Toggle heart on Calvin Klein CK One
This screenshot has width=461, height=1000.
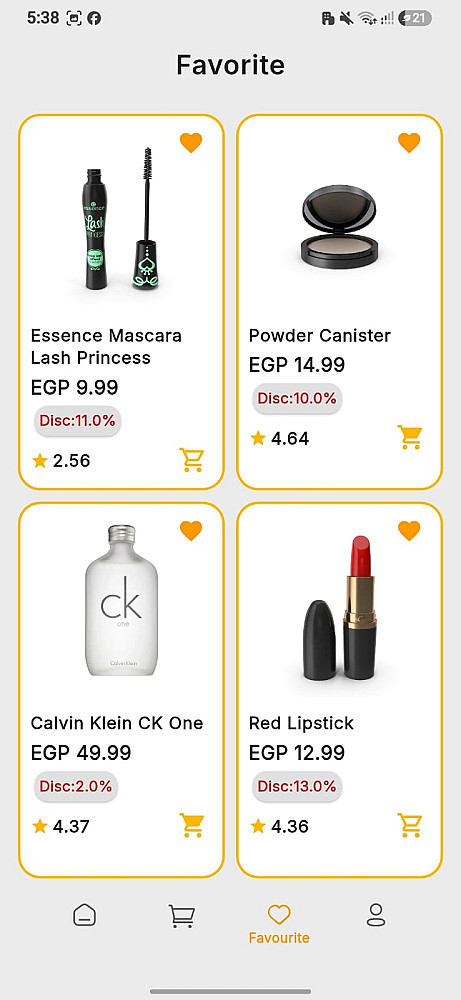pos(191,530)
